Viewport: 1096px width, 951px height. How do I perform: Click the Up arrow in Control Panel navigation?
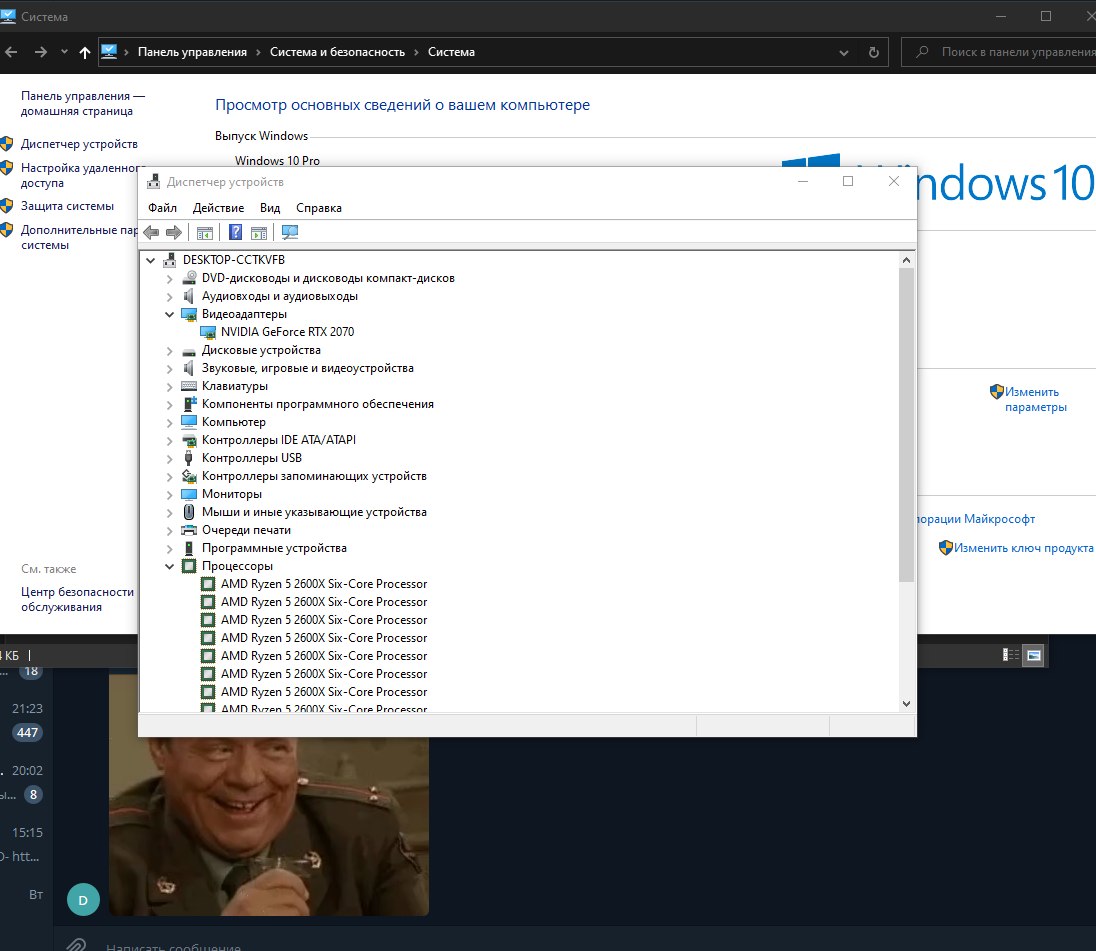coord(85,52)
